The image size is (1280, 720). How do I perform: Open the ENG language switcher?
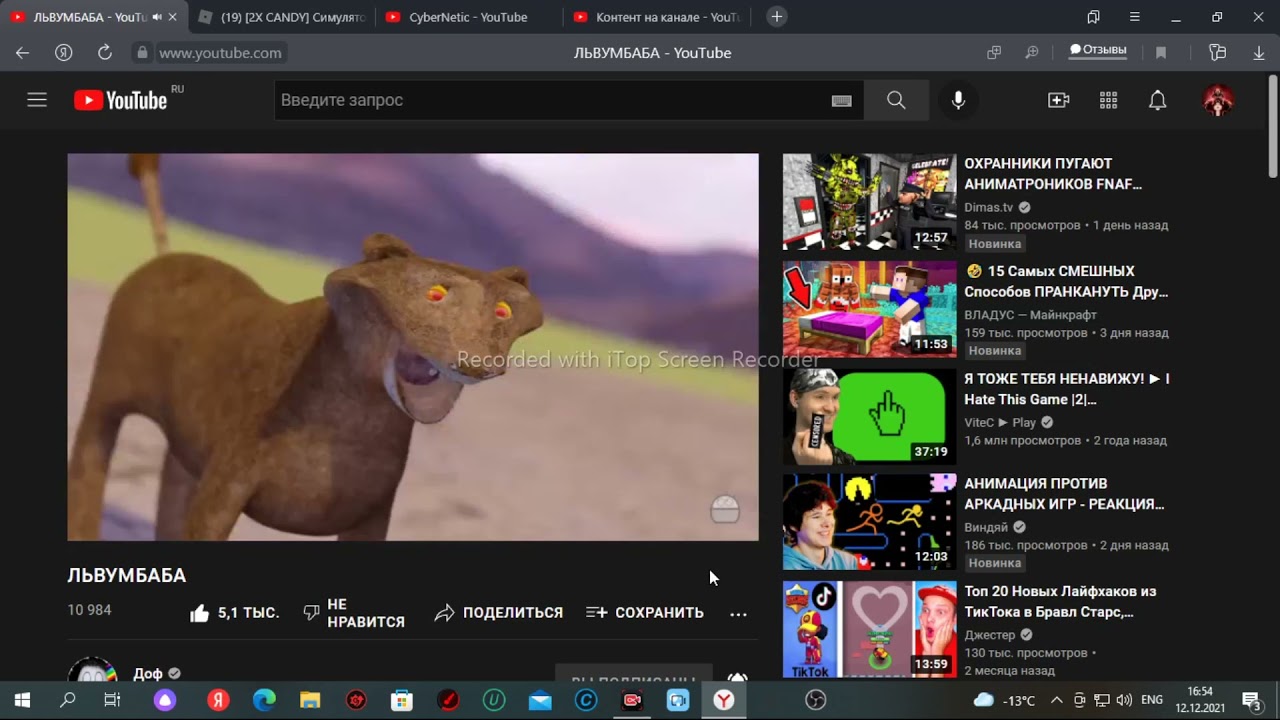coord(1152,700)
